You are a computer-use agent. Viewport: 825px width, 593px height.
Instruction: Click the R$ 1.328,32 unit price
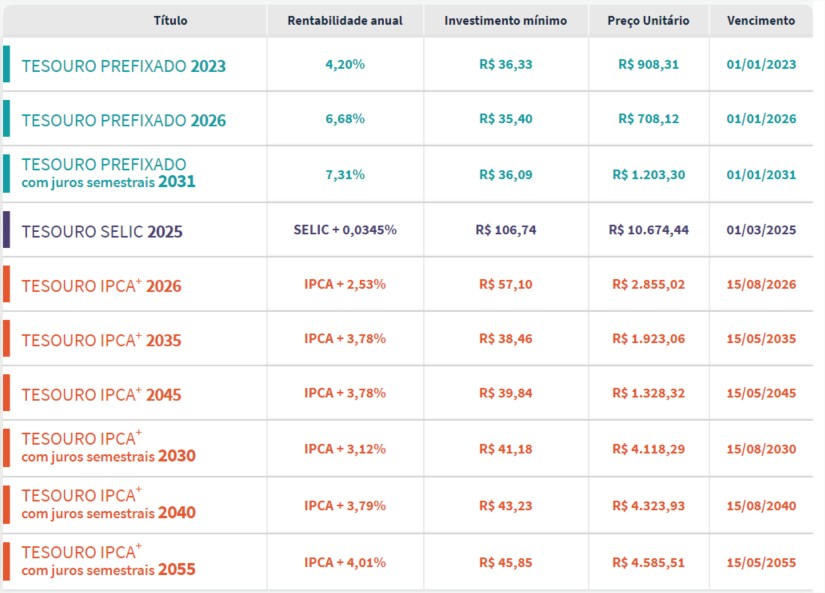(648, 393)
